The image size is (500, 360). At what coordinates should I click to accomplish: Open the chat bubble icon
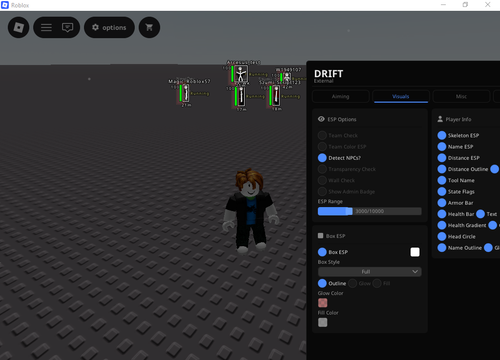pos(67,27)
